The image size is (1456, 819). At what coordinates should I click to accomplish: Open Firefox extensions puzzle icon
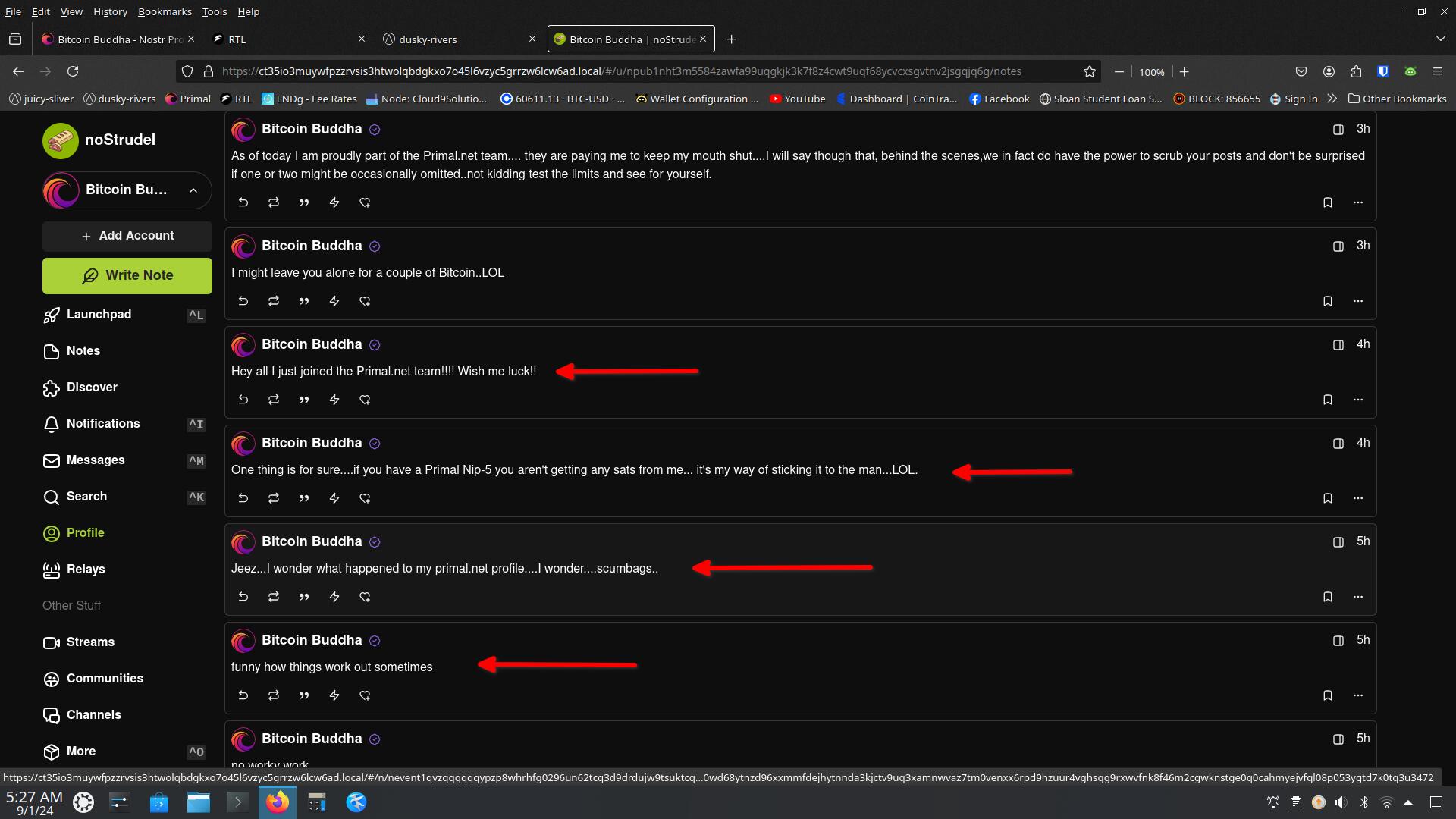(1356, 71)
